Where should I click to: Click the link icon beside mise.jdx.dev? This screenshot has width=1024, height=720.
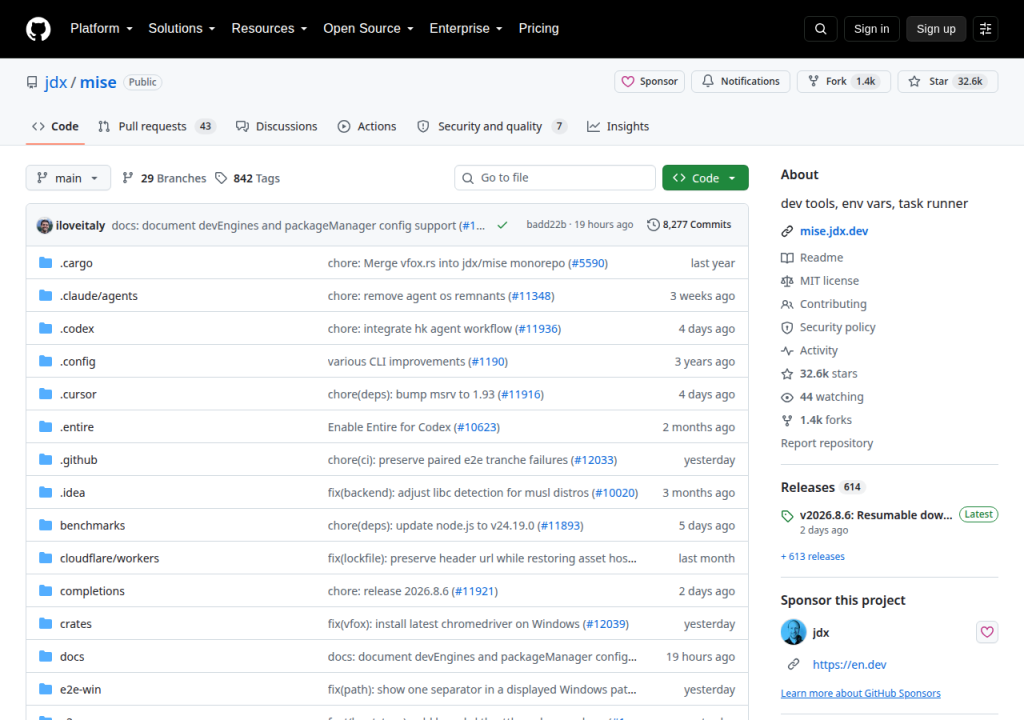pyautogui.click(x=787, y=231)
